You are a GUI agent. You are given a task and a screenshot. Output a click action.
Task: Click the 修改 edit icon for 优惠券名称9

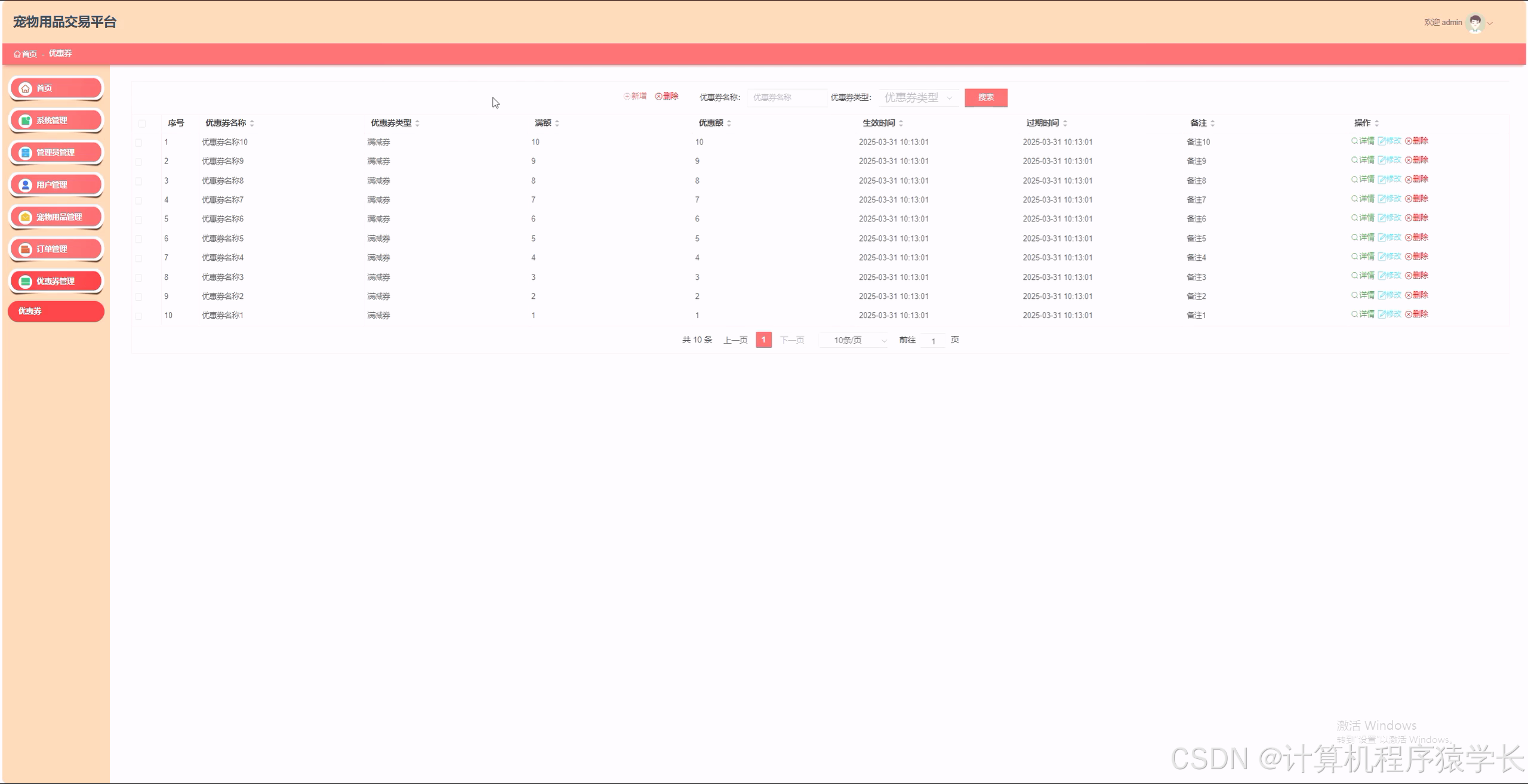coord(1381,160)
